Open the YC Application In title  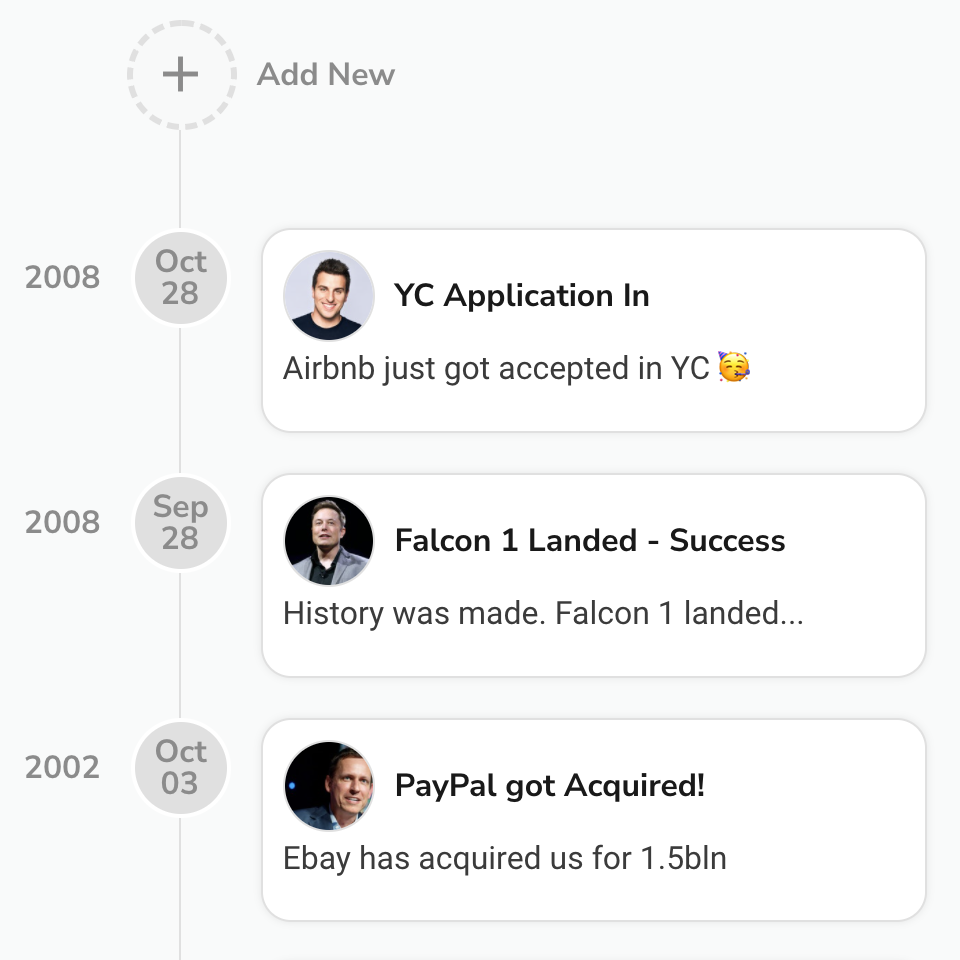click(522, 296)
